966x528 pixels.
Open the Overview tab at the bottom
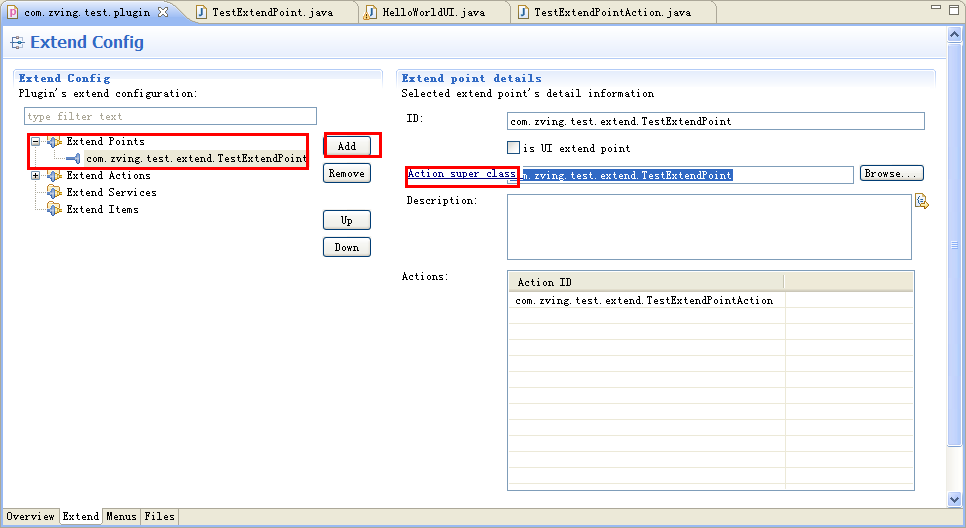tap(30, 517)
